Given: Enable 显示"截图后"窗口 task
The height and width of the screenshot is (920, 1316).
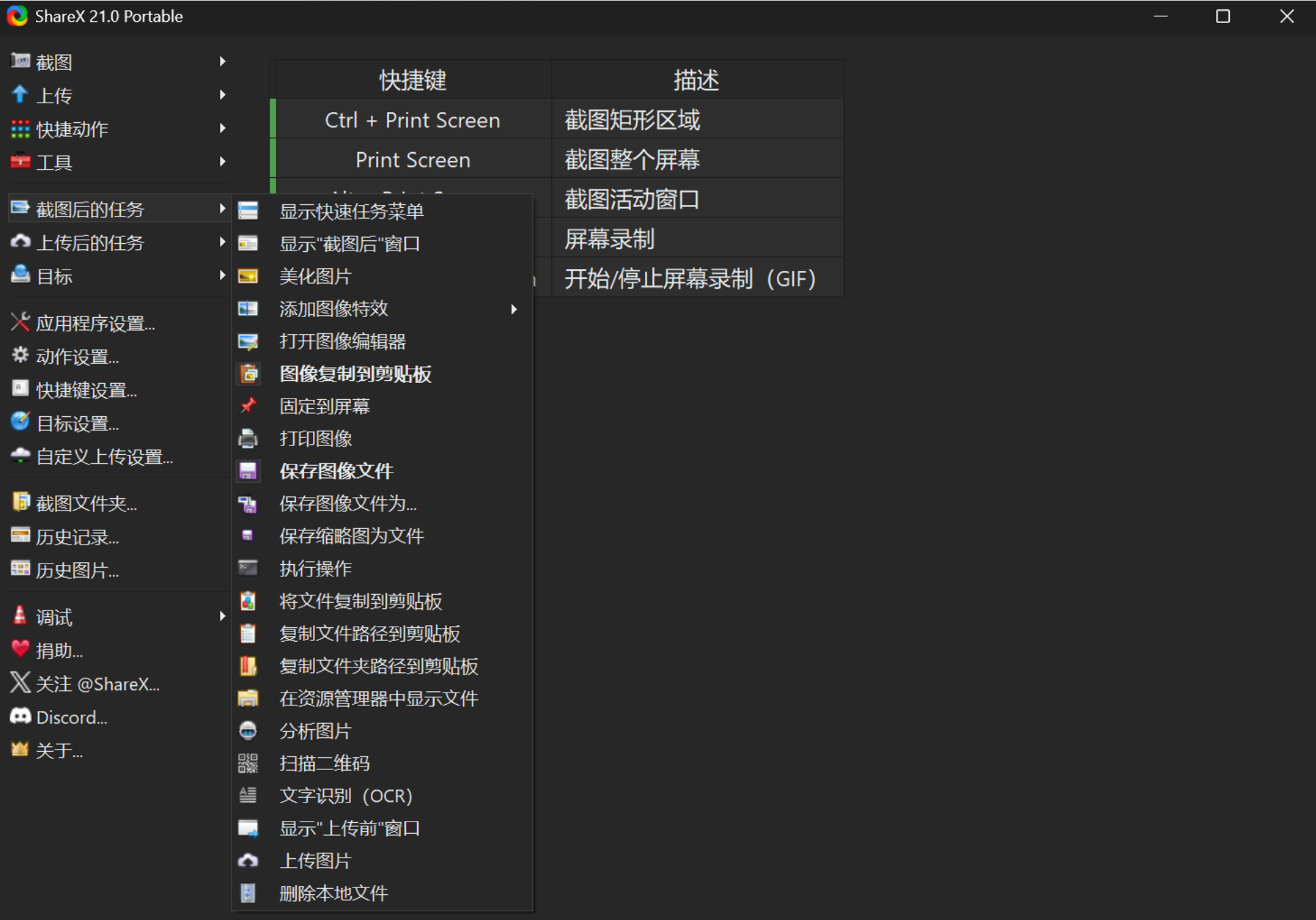Looking at the screenshot, I should click(x=382, y=244).
